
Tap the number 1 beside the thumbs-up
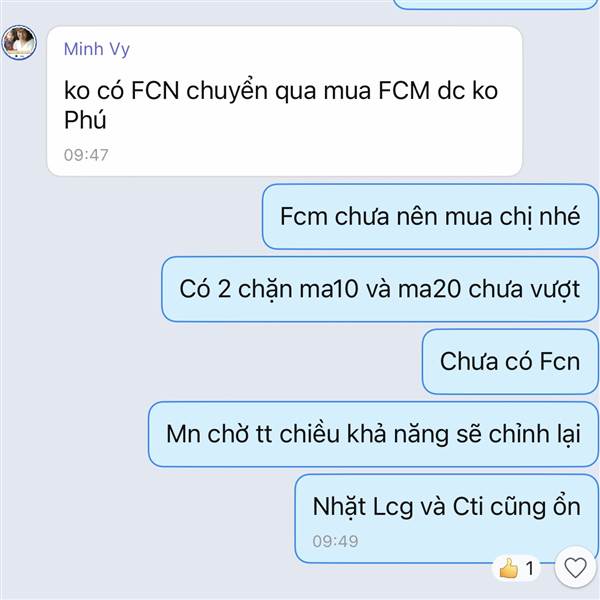(530, 568)
